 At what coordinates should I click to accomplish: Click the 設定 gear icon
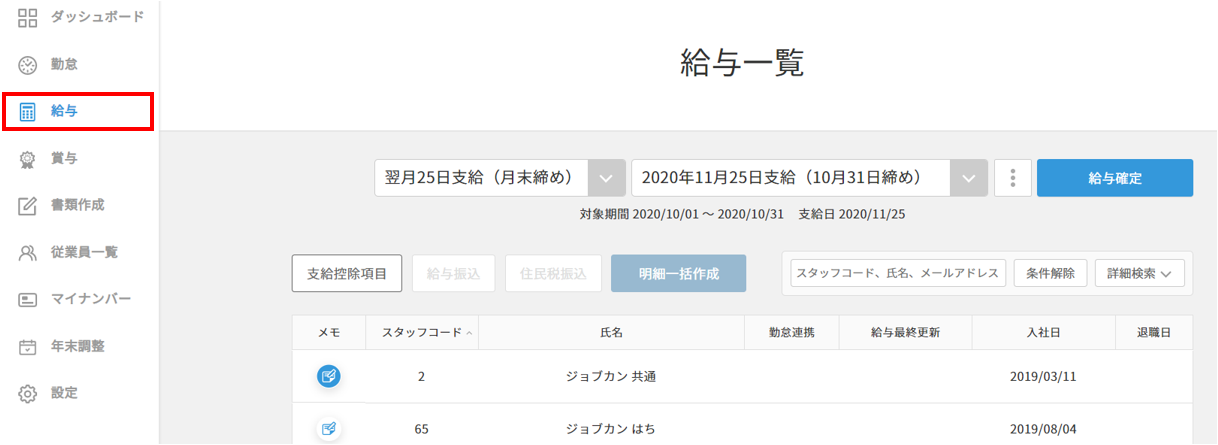tap(28, 393)
